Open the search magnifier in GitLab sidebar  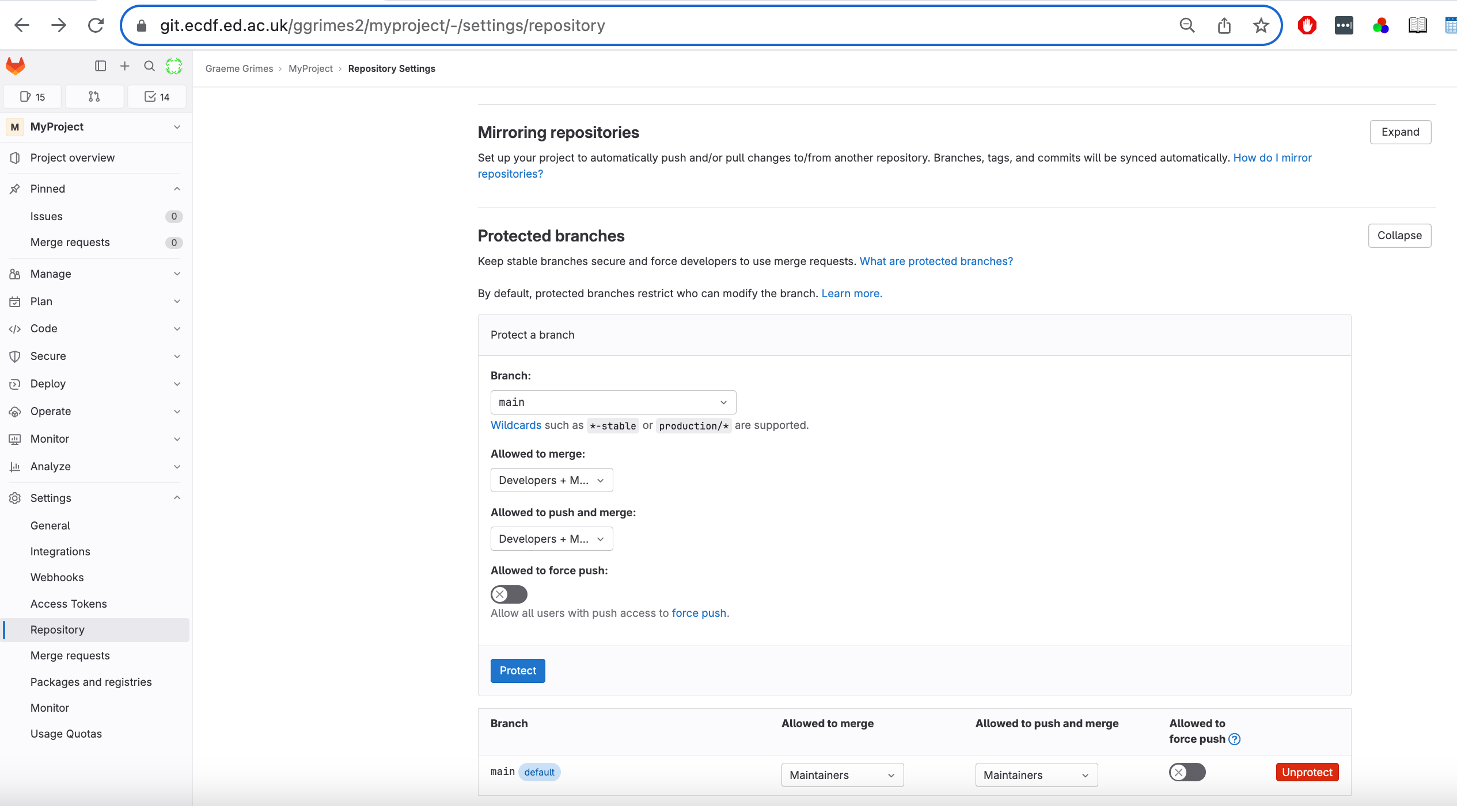(149, 66)
